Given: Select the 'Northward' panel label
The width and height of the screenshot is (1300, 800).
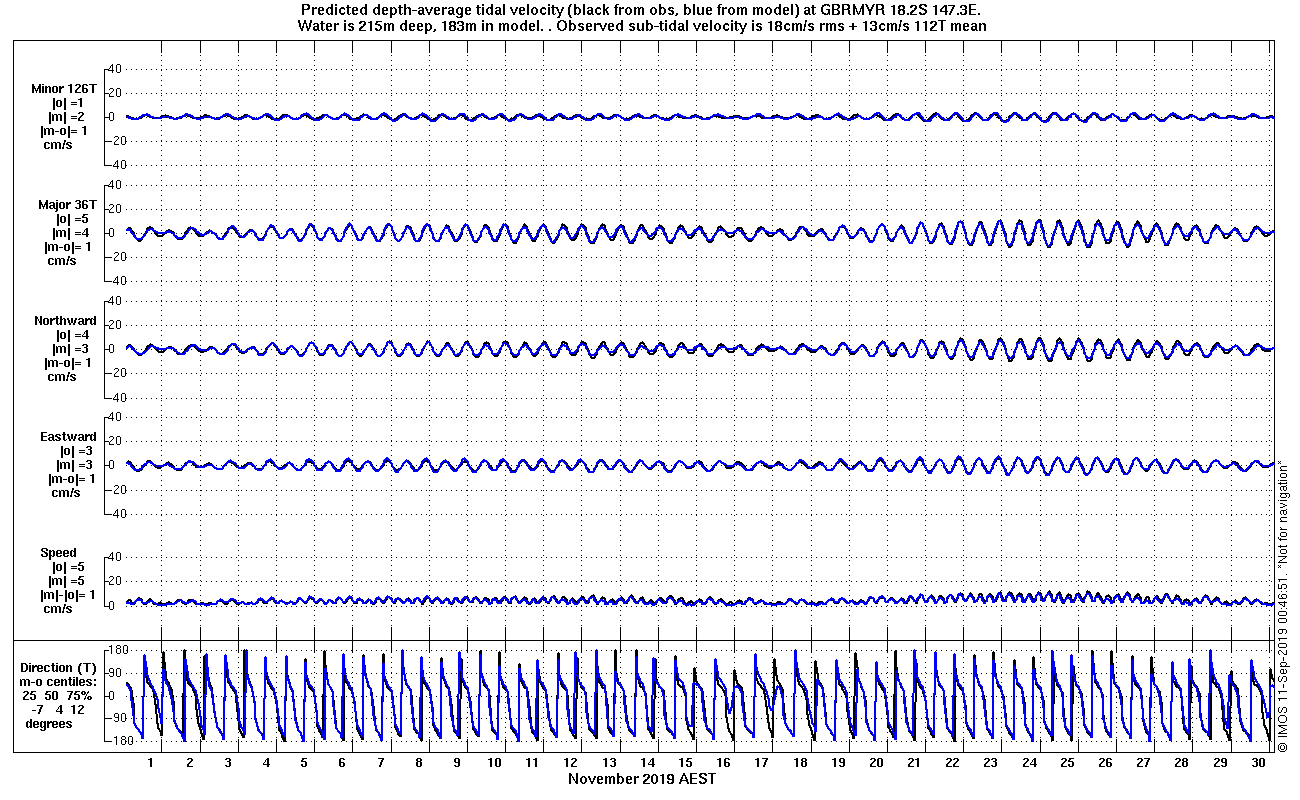Looking at the screenshot, I should click(x=66, y=321).
